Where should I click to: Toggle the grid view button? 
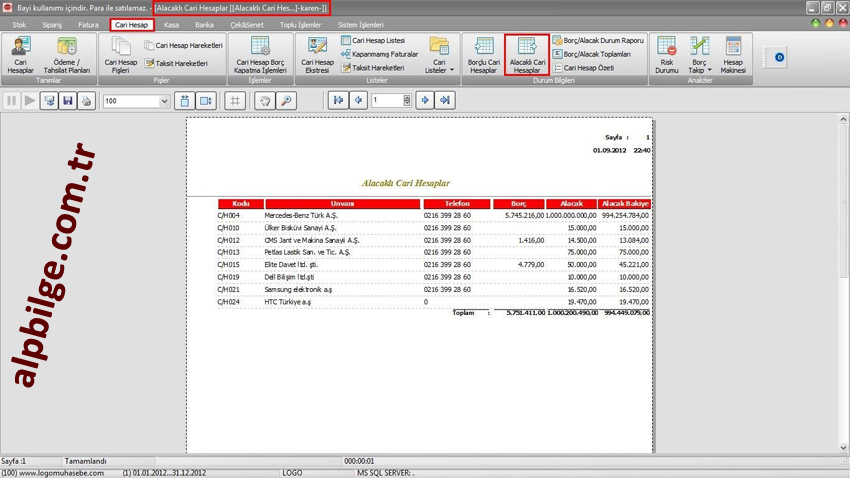coord(235,101)
